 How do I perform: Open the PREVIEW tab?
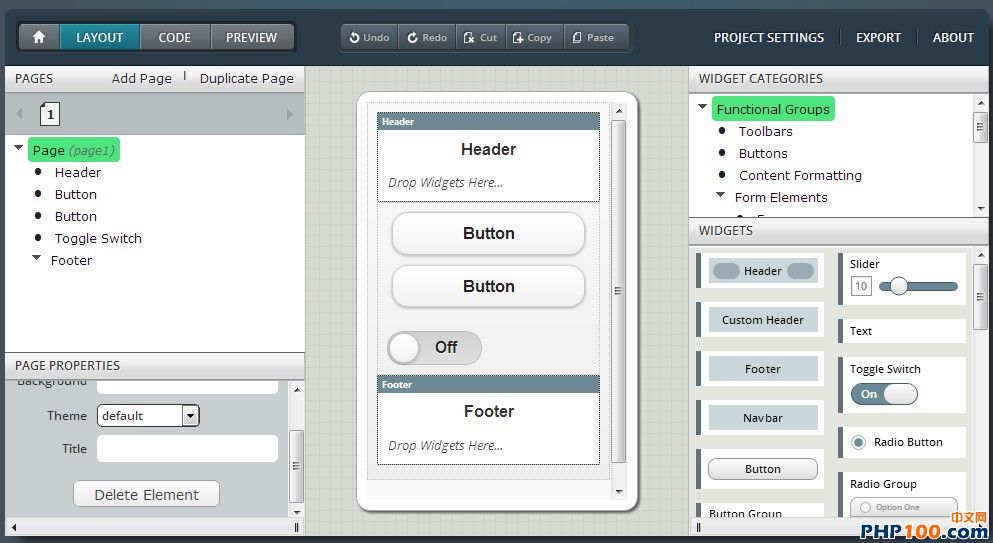pos(251,37)
